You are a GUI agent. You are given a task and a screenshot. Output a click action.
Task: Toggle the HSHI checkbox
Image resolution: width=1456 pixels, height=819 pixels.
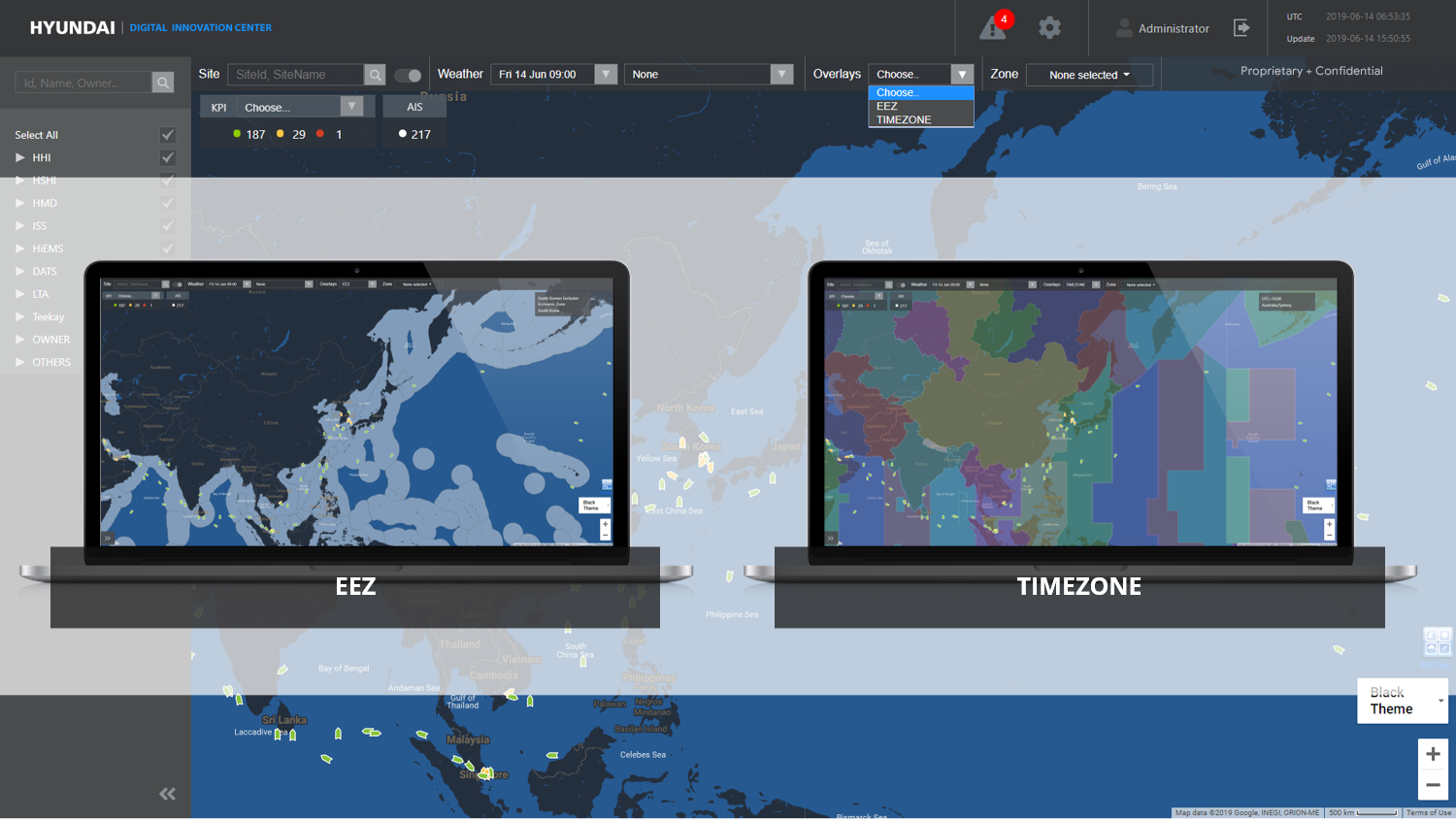click(x=168, y=180)
